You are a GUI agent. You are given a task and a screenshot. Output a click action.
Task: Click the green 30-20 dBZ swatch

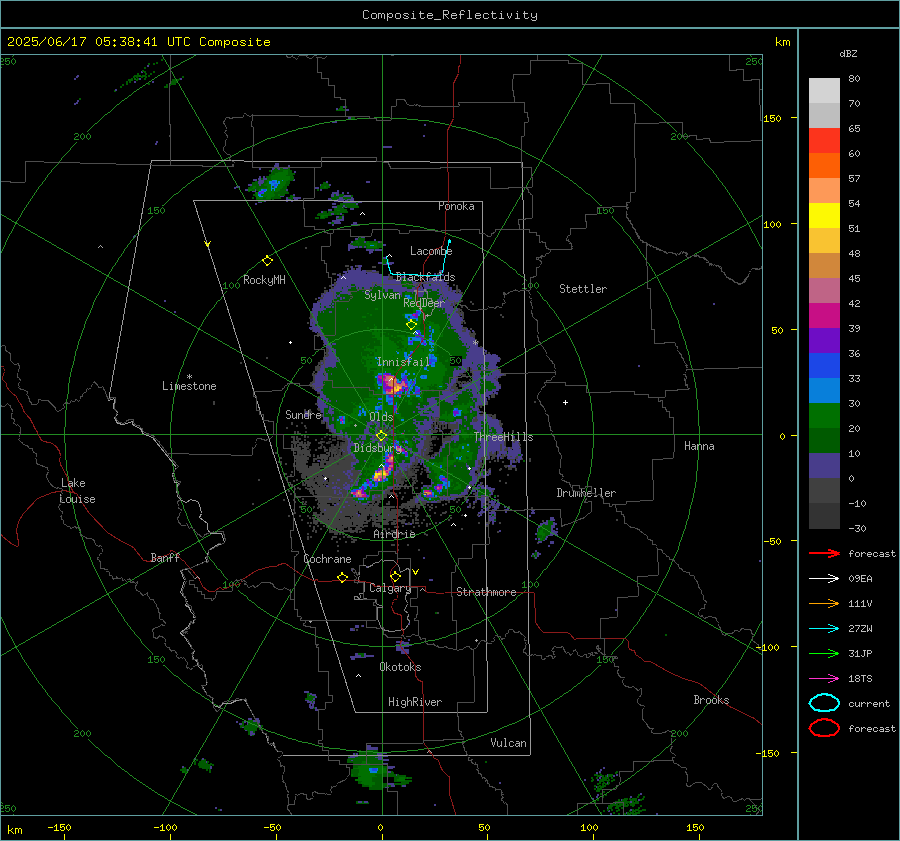[824, 415]
